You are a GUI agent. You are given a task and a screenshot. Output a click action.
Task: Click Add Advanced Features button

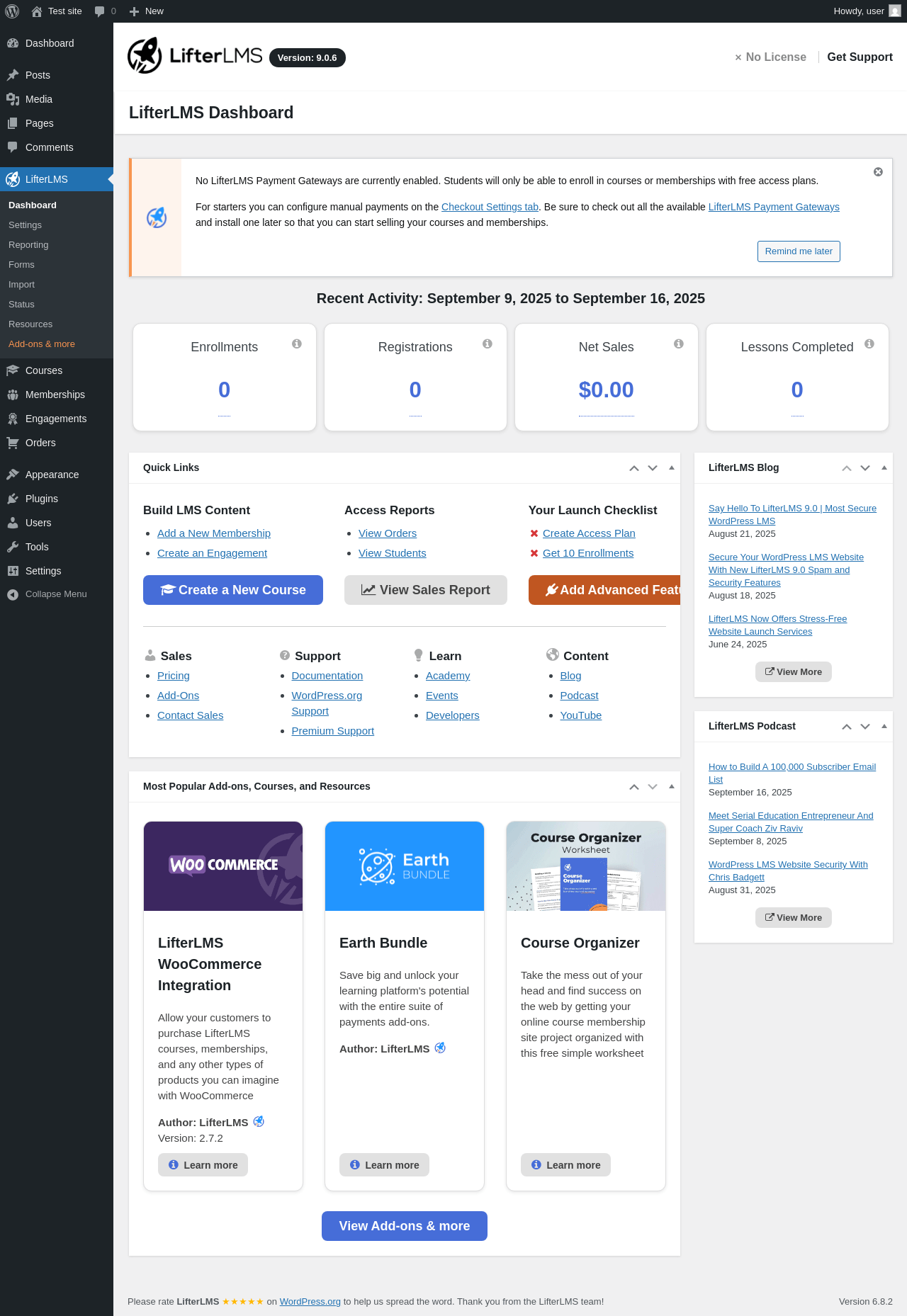click(x=604, y=590)
